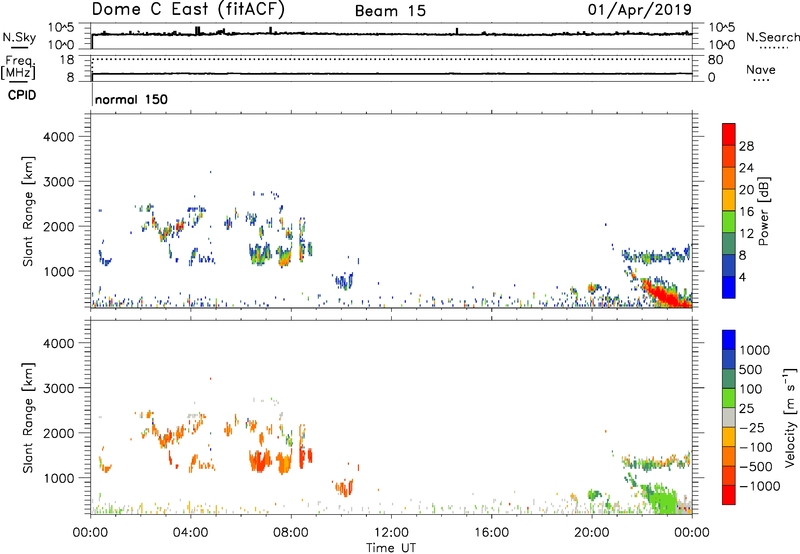
Task: Select the "16" tick on Power colorbar
Action: 746,212
